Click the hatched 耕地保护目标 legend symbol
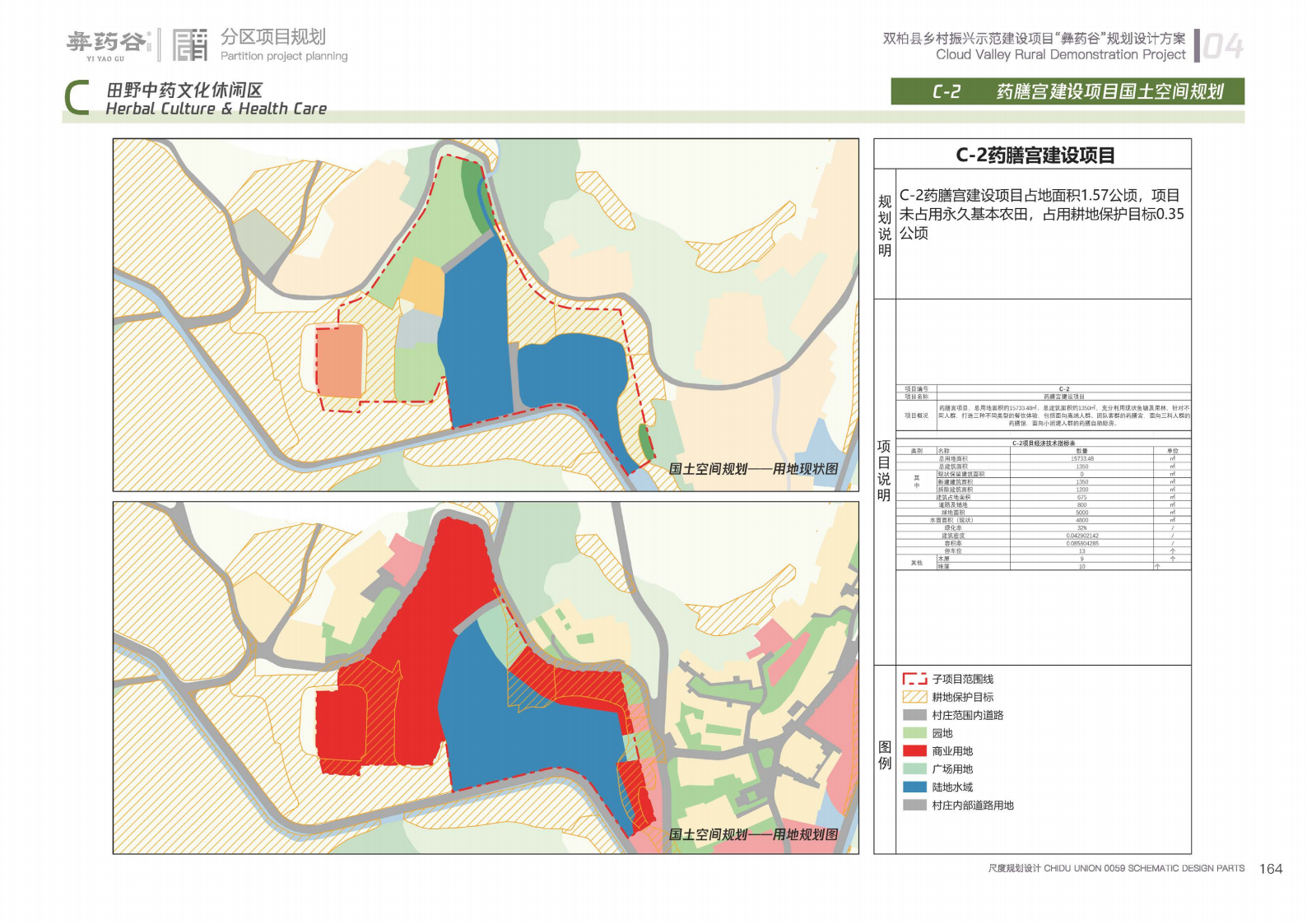Screen dimensions: 1307x924 pos(914,697)
